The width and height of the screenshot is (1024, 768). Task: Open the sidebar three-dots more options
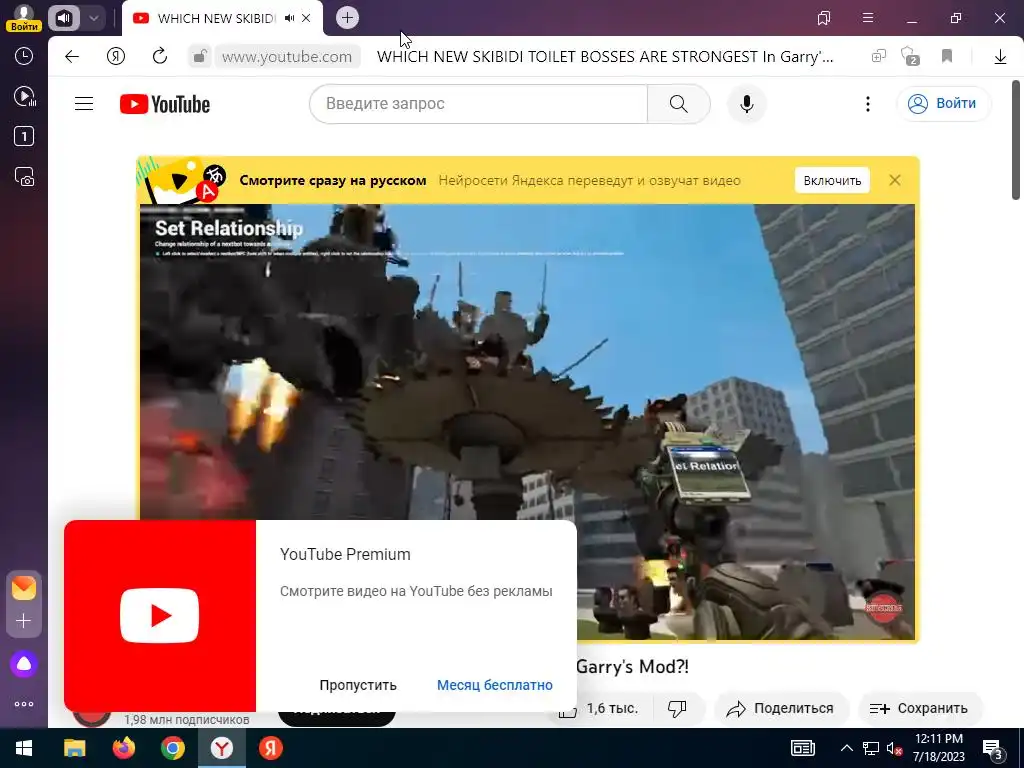coord(24,704)
